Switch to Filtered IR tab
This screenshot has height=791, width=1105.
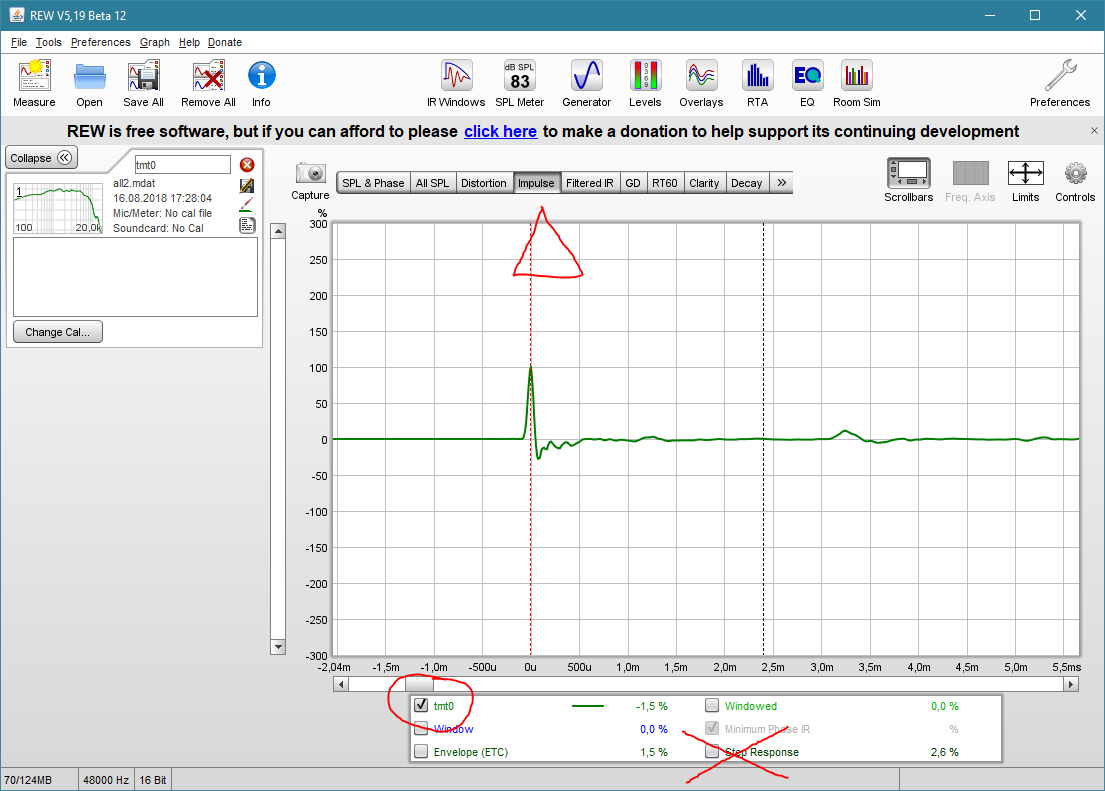pyautogui.click(x=591, y=183)
